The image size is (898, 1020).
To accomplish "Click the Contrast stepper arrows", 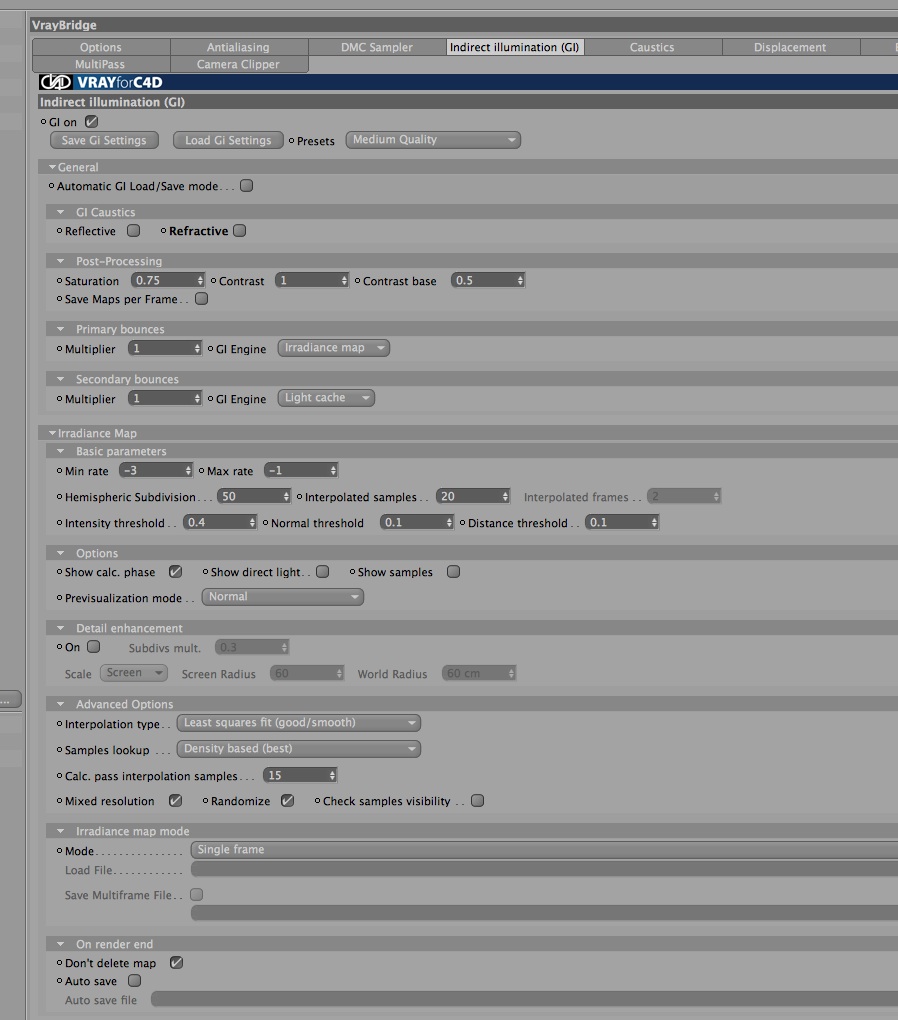I will 344,280.
